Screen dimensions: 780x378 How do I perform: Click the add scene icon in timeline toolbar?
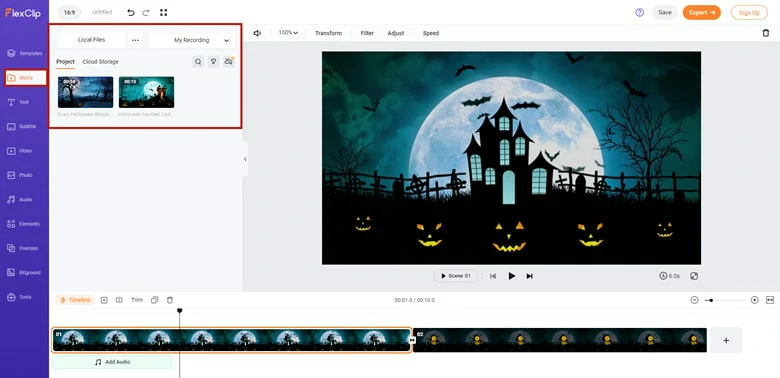(104, 300)
